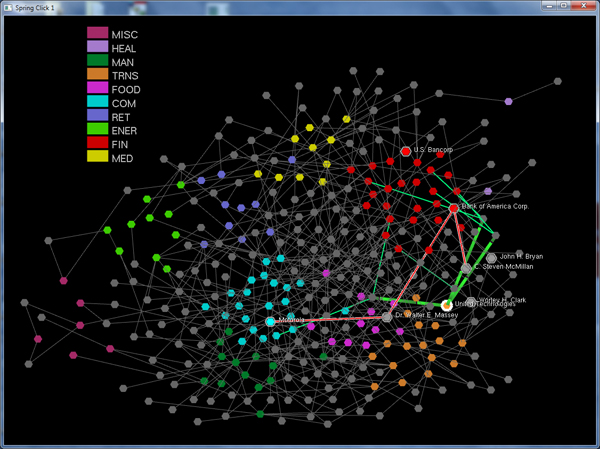Click the highlighted cyan Motorola node
The height and width of the screenshot is (449, 600).
[x=271, y=322]
